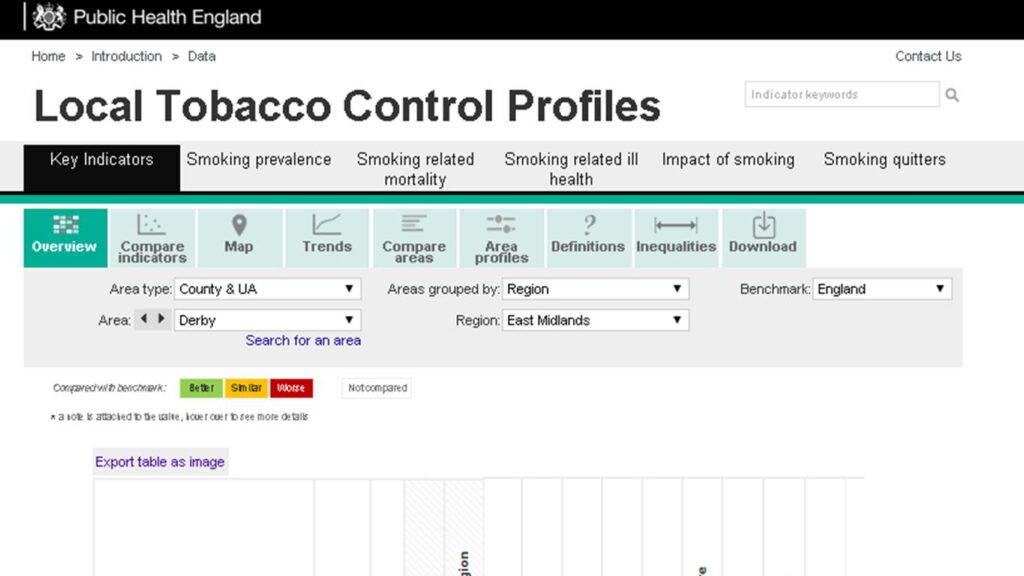Image resolution: width=1024 pixels, height=576 pixels.
Task: Expand the Areas grouped by dropdown
Action: tap(596, 288)
